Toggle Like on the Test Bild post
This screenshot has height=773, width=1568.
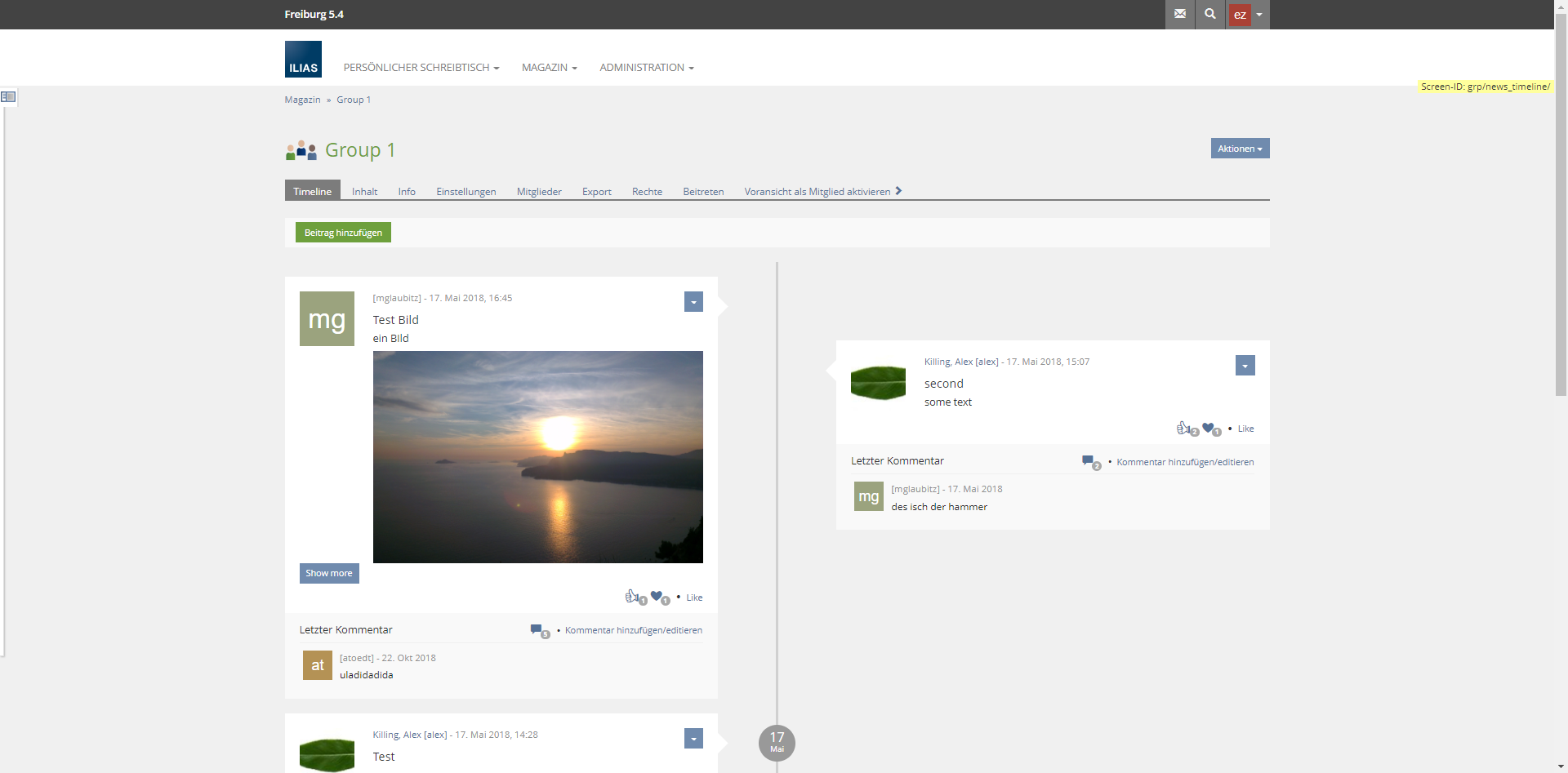tap(694, 598)
